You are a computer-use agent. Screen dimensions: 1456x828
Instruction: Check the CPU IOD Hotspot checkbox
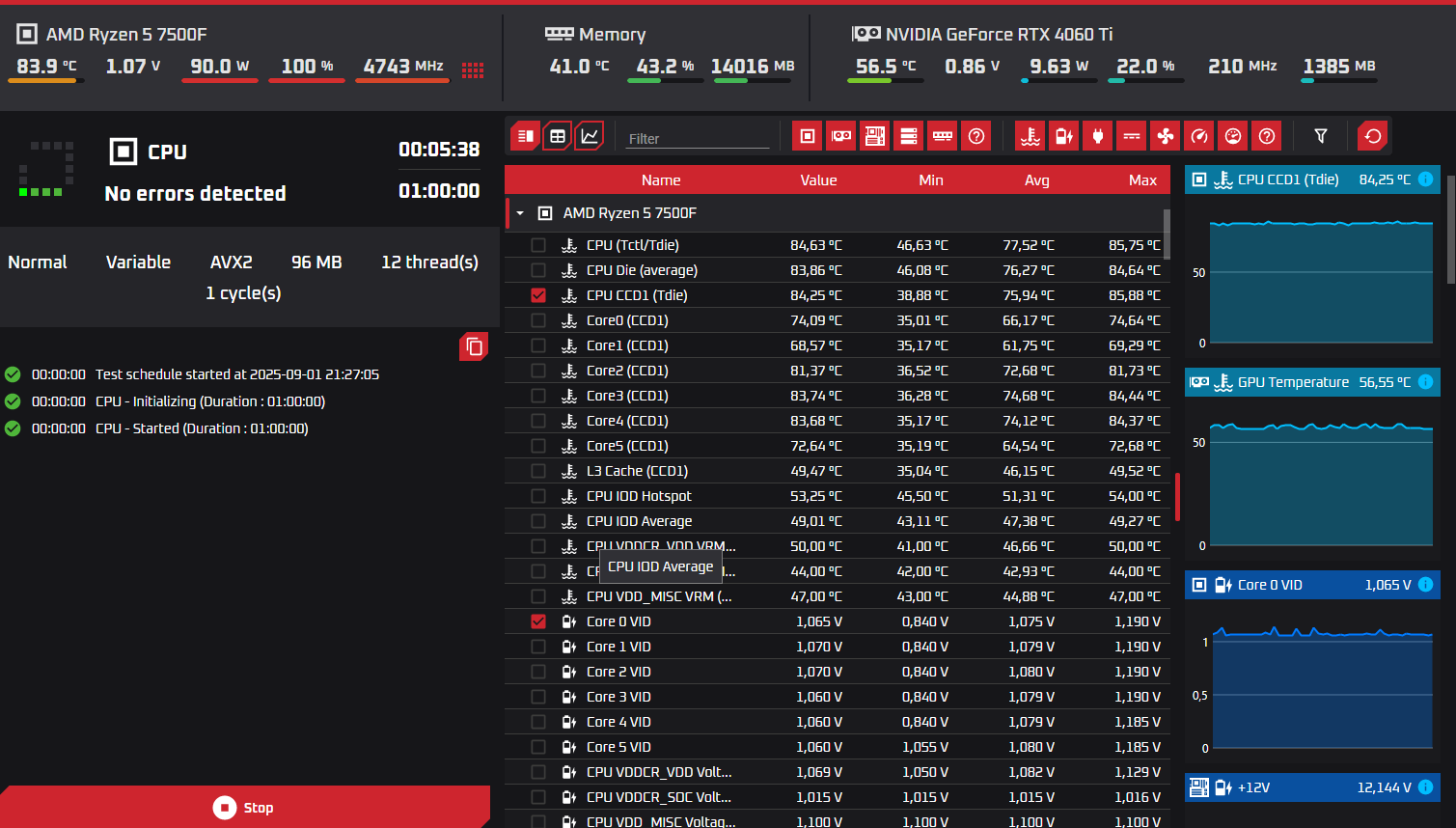[538, 496]
